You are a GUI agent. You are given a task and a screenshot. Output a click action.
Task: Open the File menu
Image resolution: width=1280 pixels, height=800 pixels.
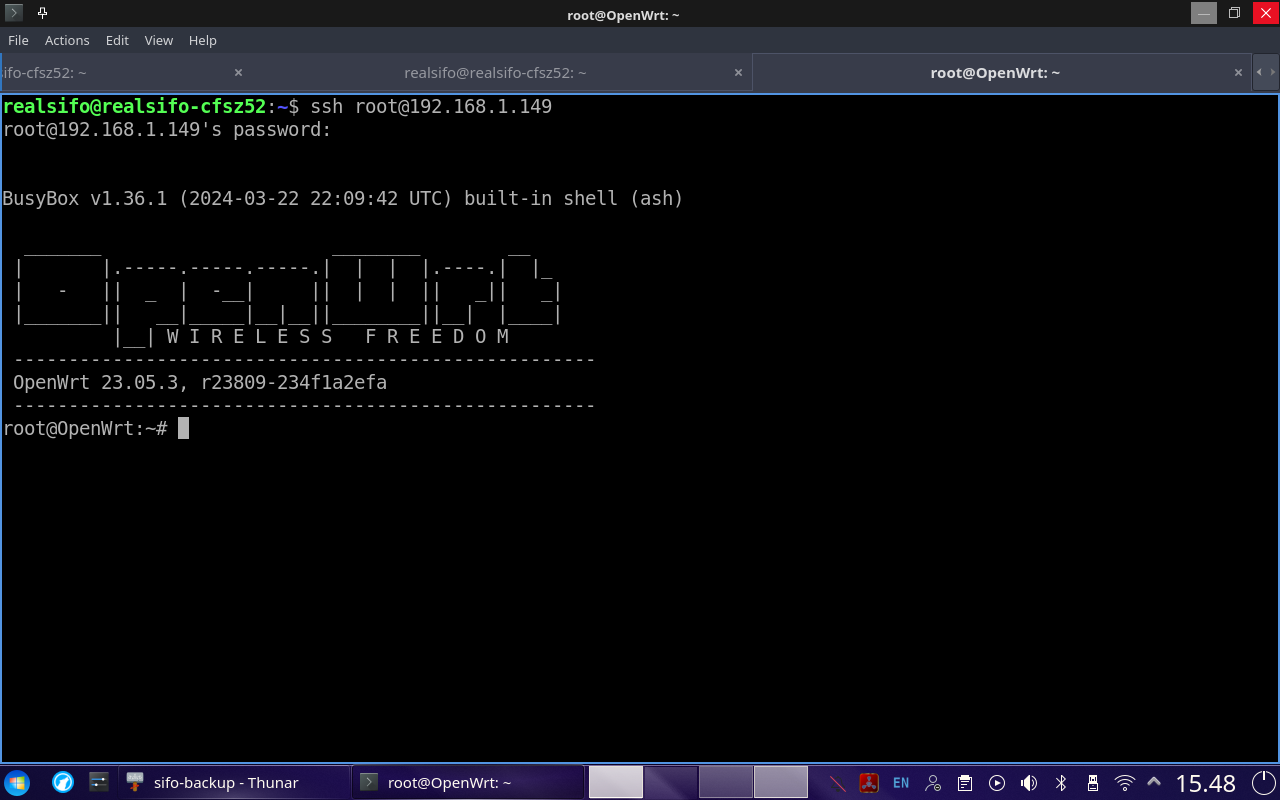tap(18, 40)
